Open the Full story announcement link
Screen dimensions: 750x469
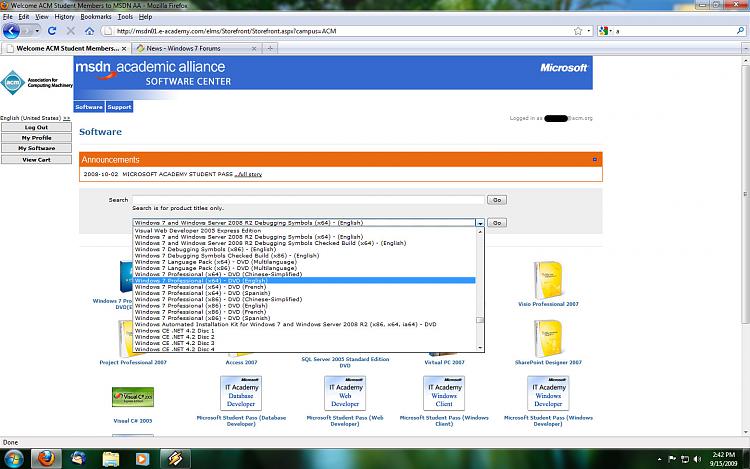point(248,174)
